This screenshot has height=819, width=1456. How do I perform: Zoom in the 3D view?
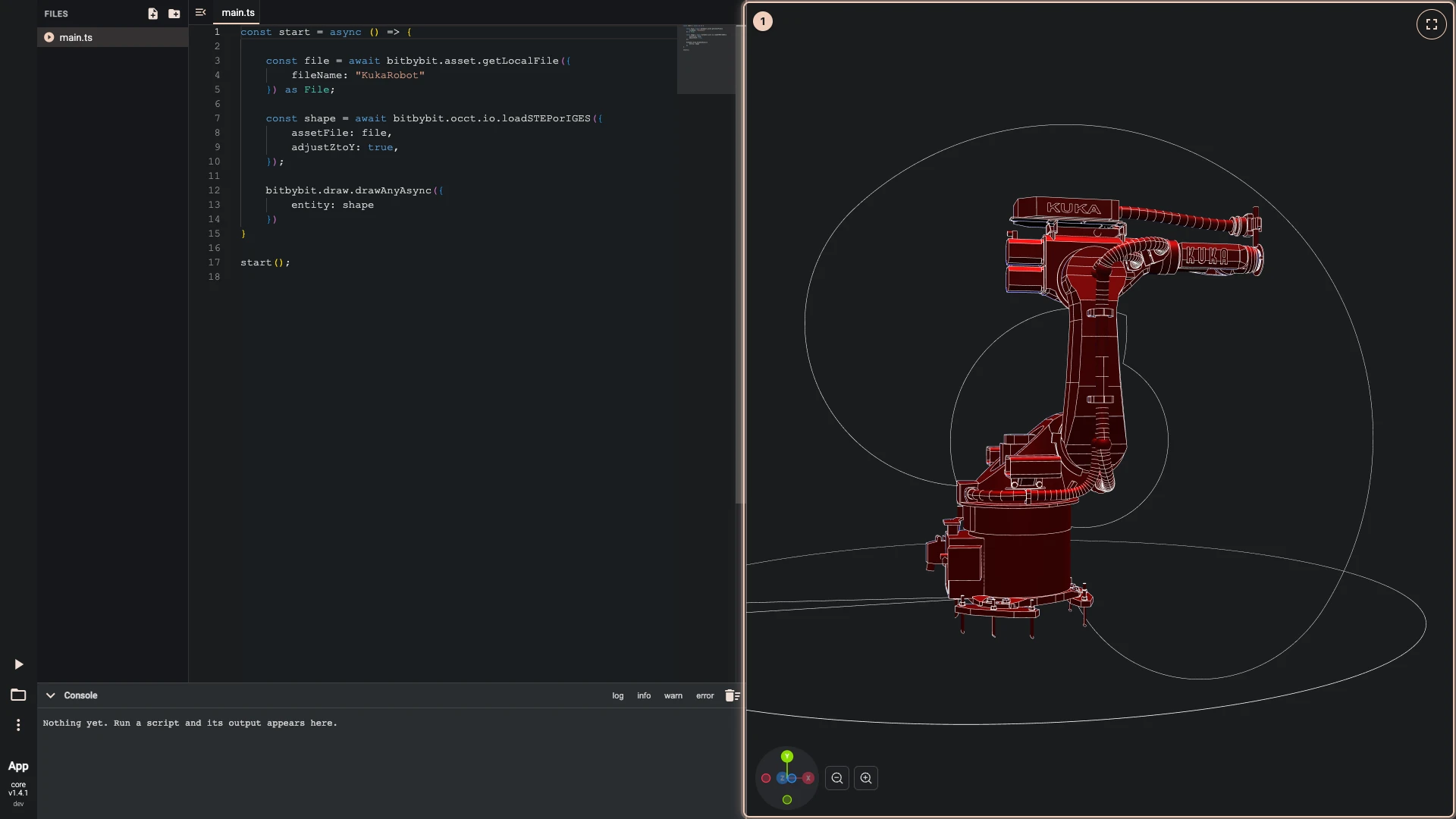click(866, 778)
